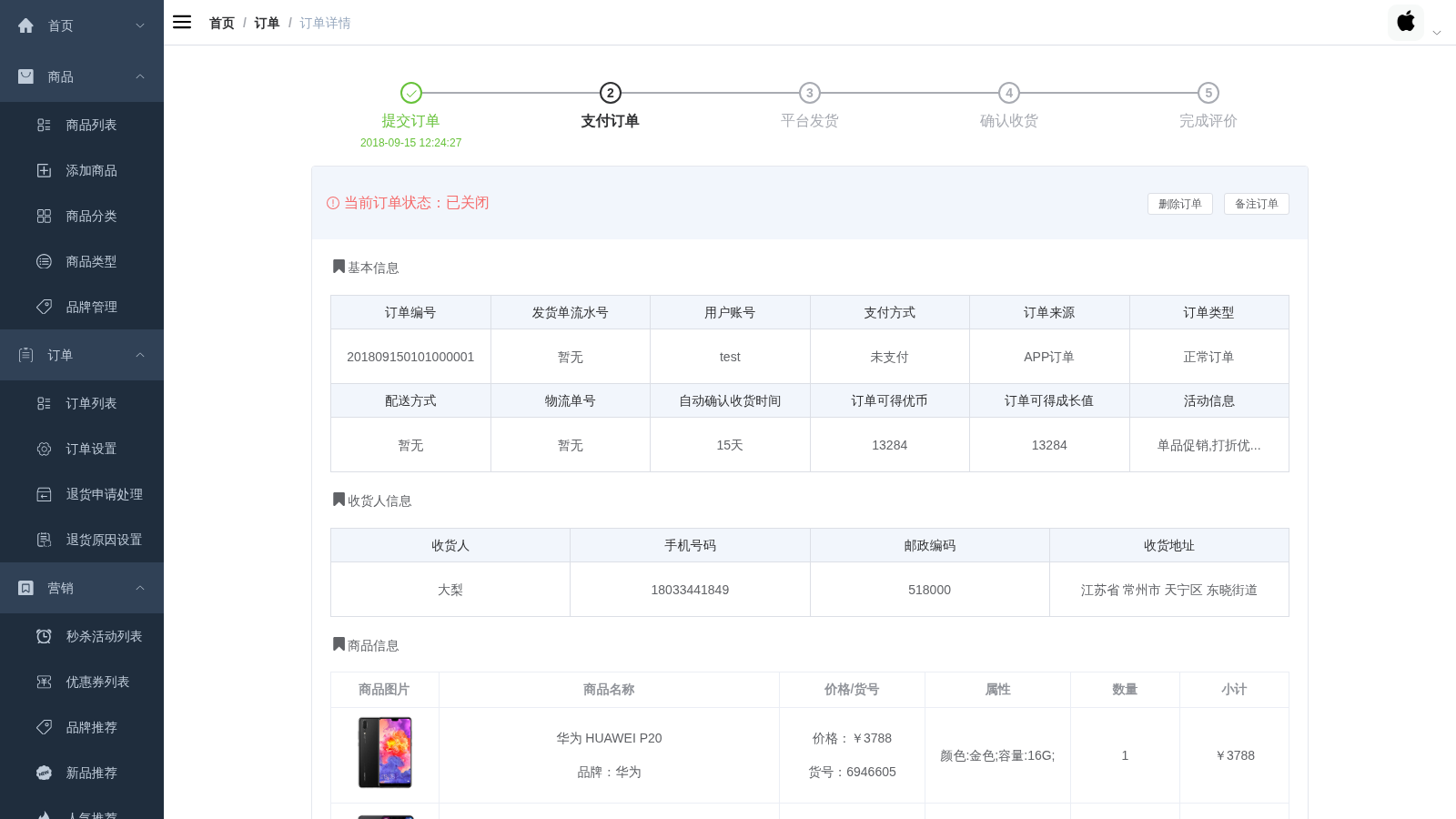The image size is (1456, 819).
Task: Click the 基本信息 bookmark icon
Action: click(x=339, y=267)
